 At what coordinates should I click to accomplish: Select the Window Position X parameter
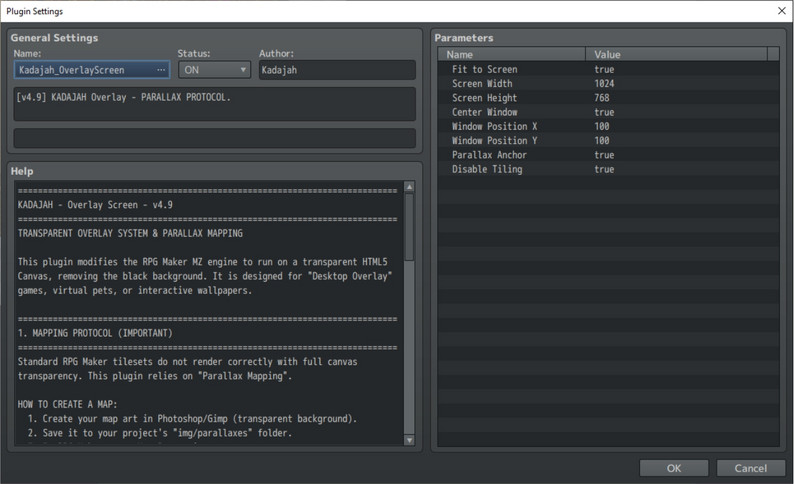point(494,126)
